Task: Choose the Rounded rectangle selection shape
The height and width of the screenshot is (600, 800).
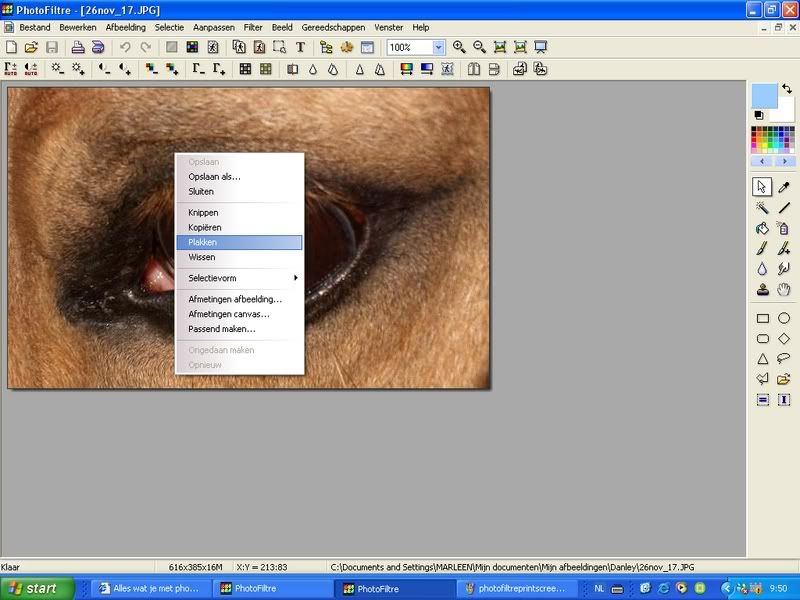Action: click(x=762, y=338)
